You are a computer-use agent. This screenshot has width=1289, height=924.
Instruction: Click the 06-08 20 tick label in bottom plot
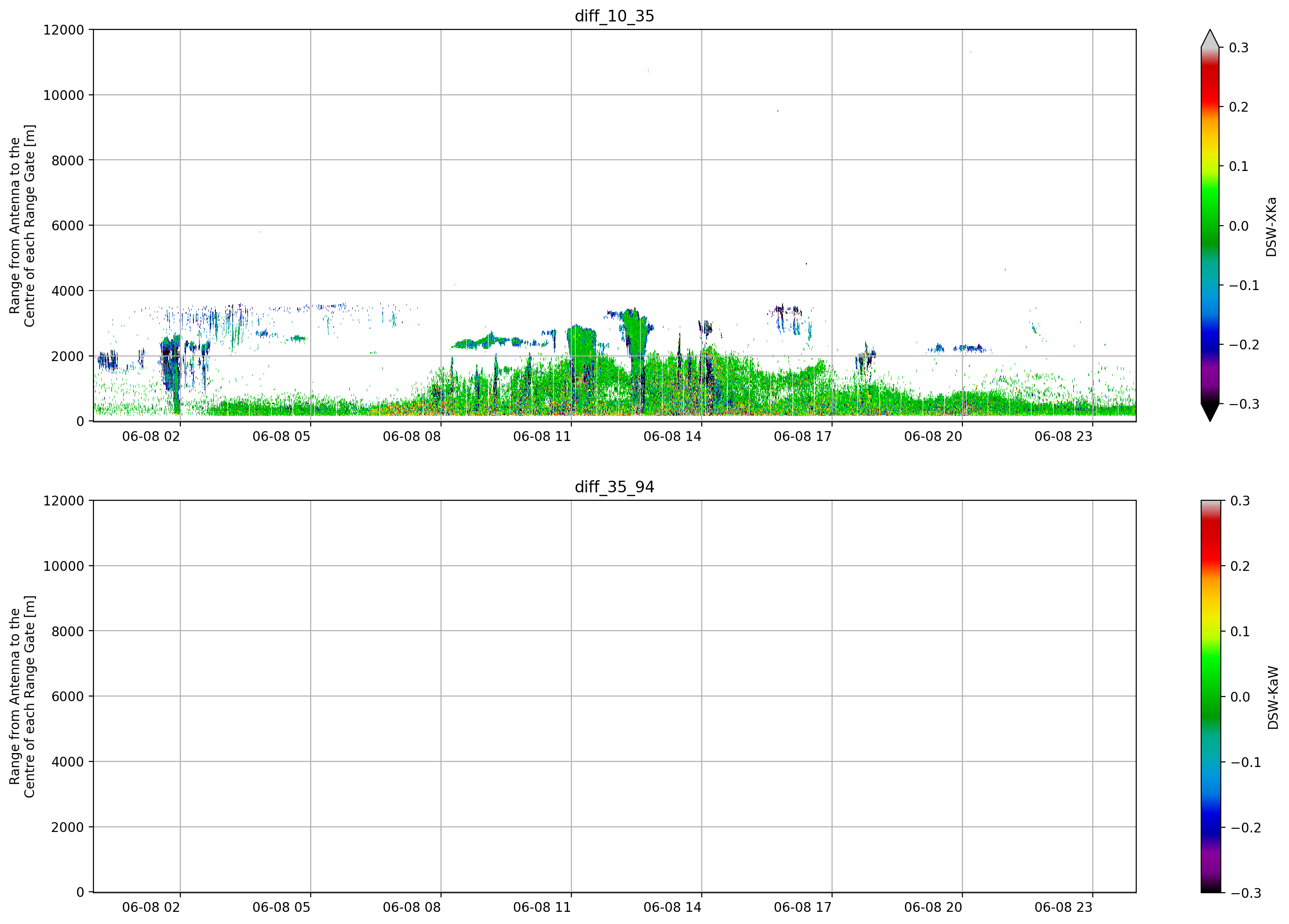933,908
